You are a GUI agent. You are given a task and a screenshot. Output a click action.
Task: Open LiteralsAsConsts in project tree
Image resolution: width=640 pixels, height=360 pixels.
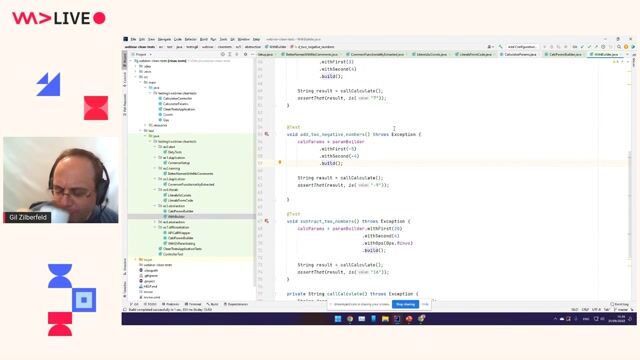177,195
